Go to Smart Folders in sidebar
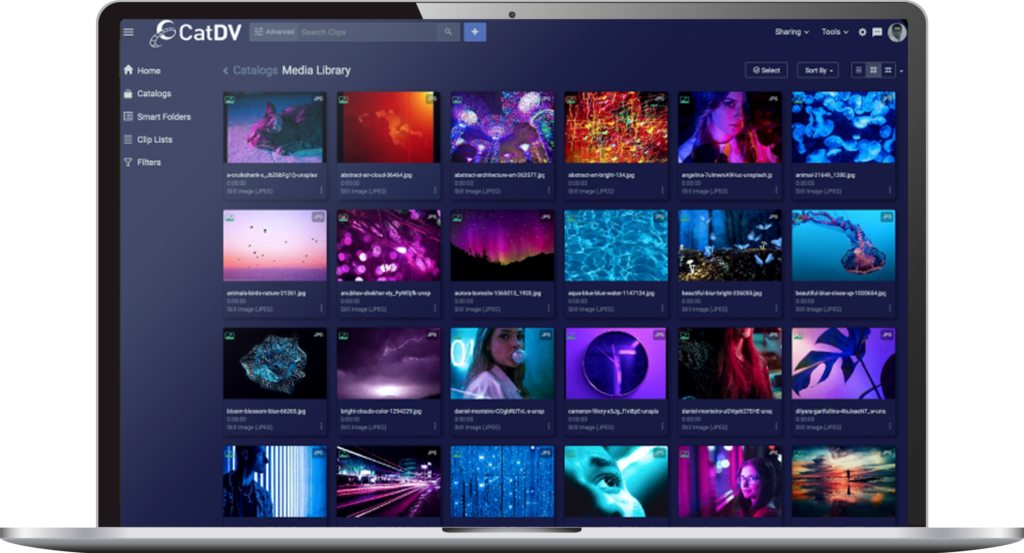Image resolution: width=1024 pixels, height=553 pixels. (x=163, y=117)
